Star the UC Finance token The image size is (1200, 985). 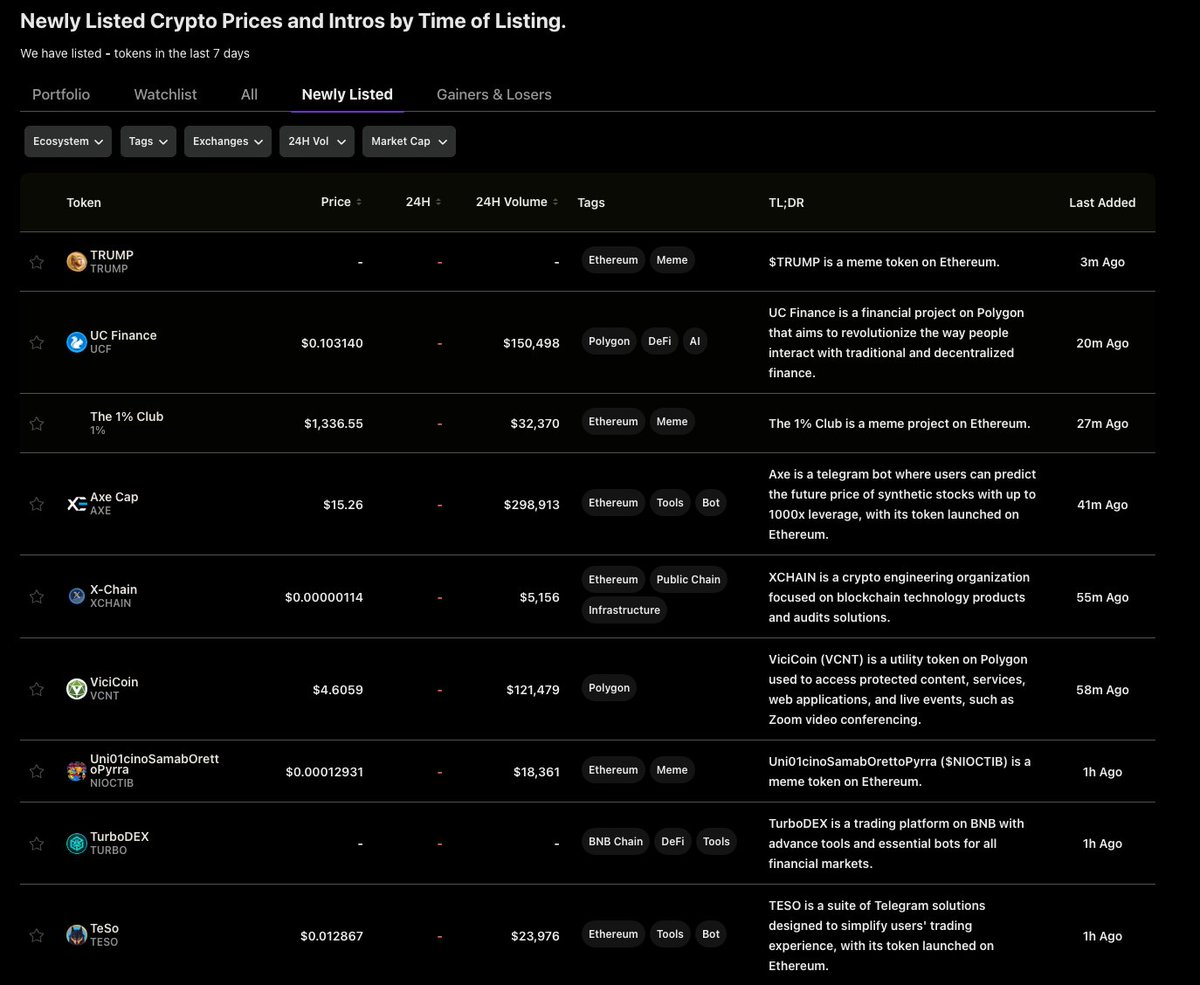coord(37,343)
